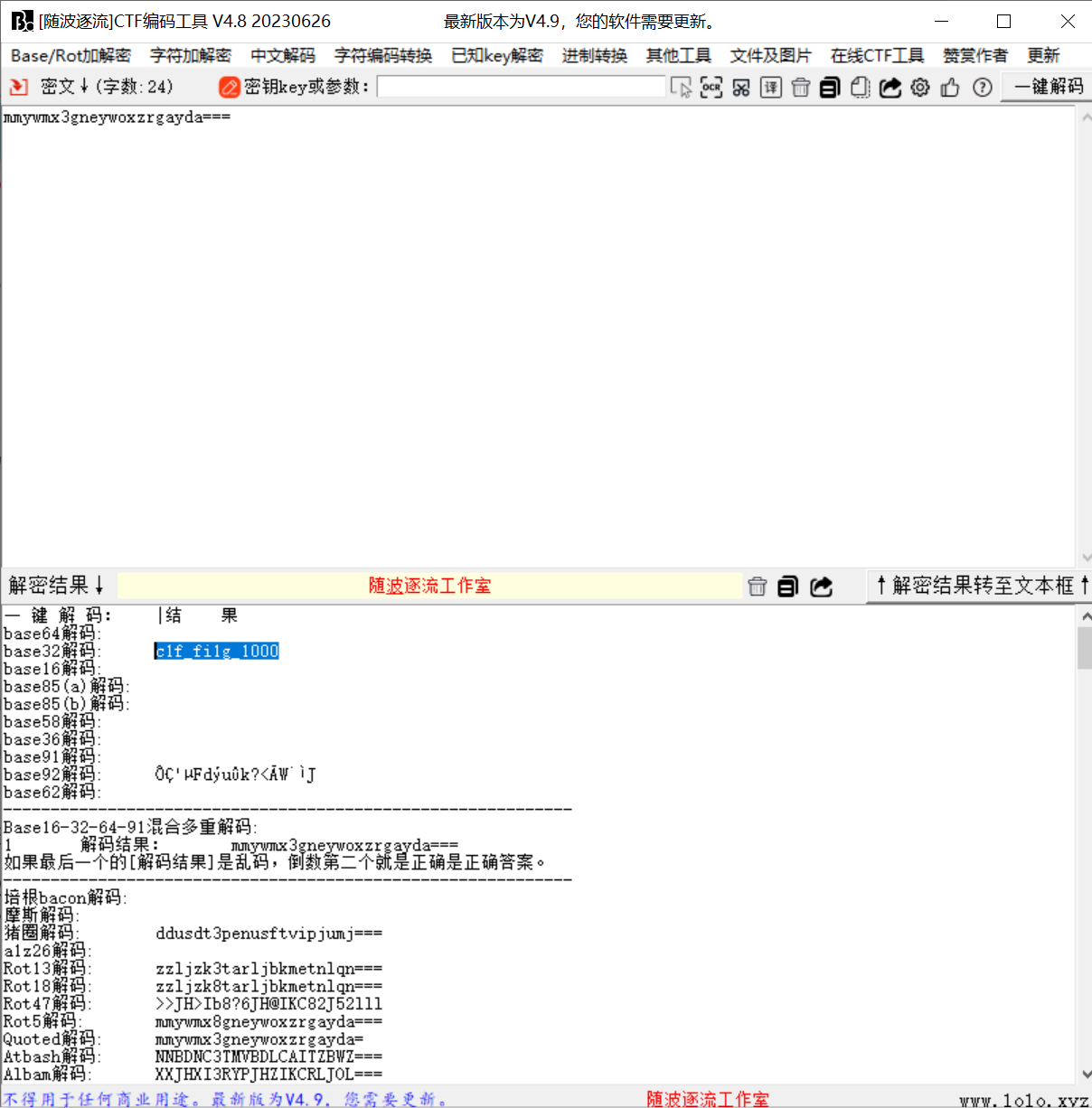Click the results pane scrollbar thumb
Image resolution: width=1092 pixels, height=1108 pixels.
tap(1085, 648)
